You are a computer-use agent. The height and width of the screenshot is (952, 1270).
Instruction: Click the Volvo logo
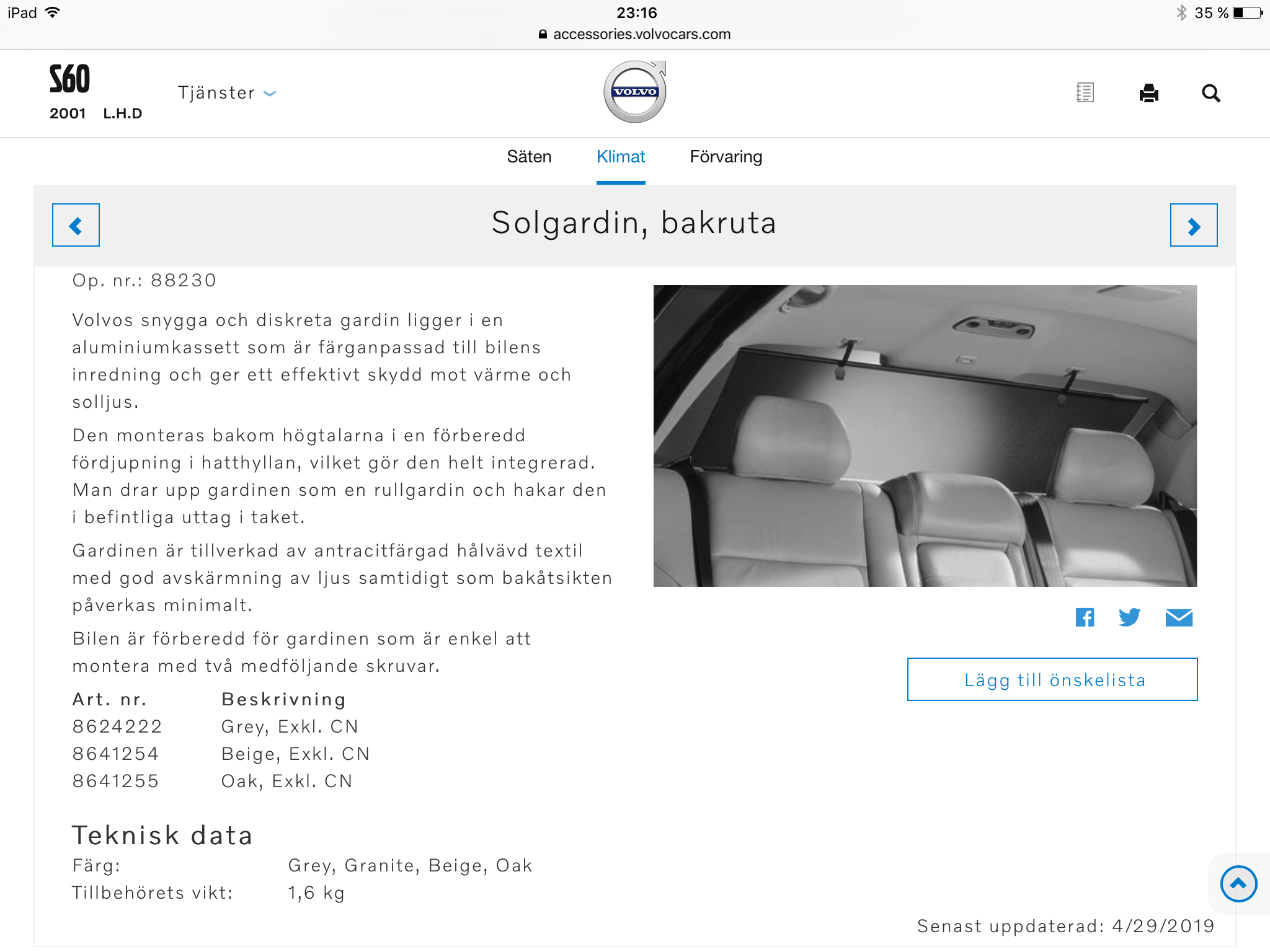(x=635, y=92)
